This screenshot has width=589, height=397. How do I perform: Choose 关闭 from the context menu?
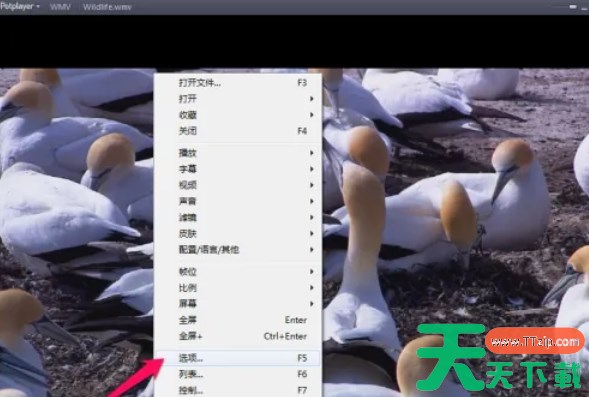(x=238, y=131)
